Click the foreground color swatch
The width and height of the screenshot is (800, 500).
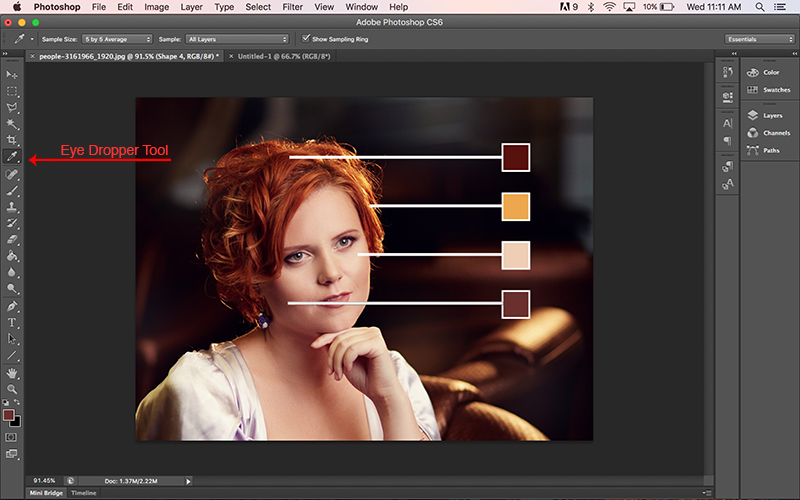(x=8, y=414)
